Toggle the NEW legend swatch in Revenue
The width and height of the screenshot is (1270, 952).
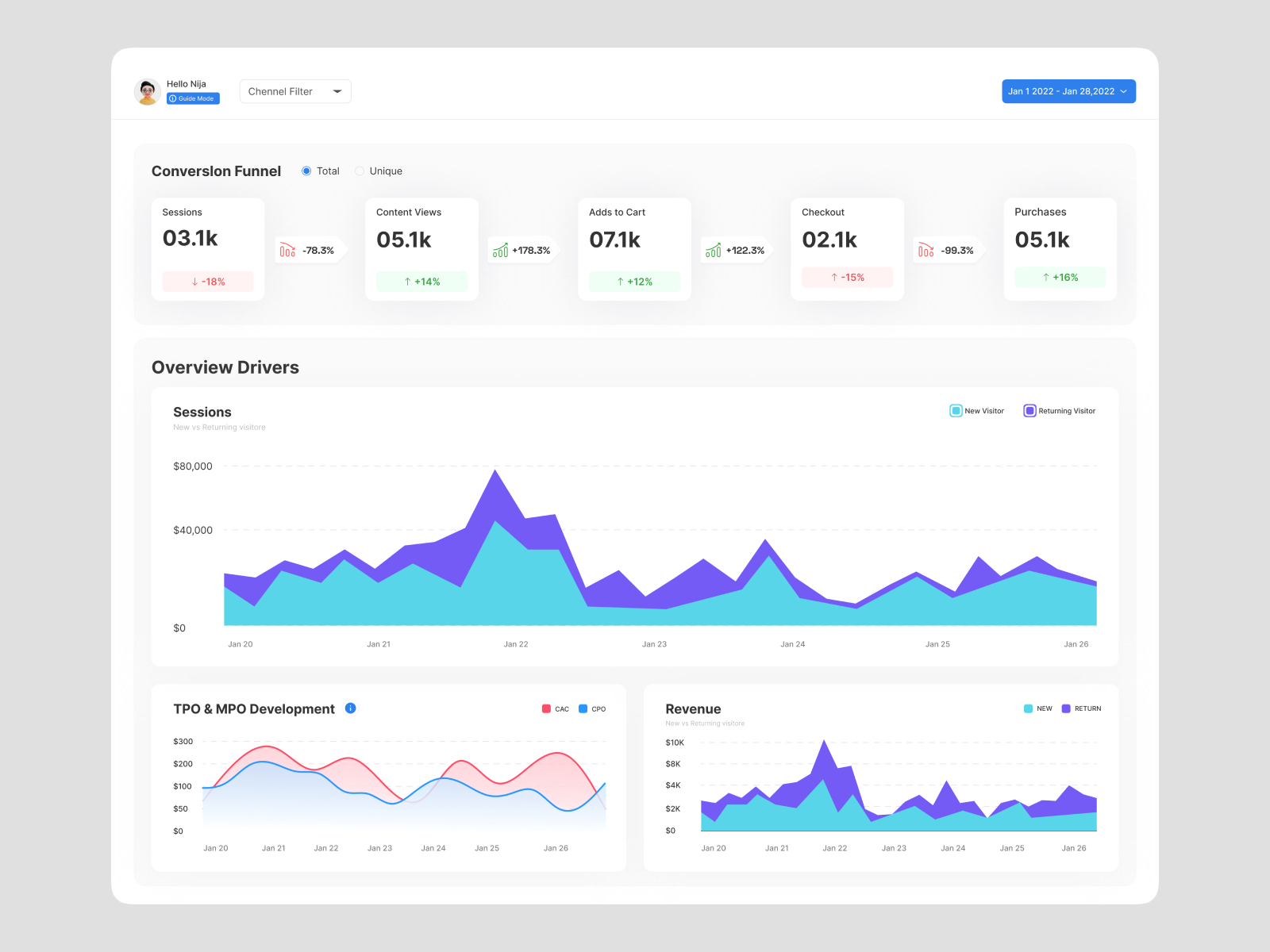[x=1028, y=708]
